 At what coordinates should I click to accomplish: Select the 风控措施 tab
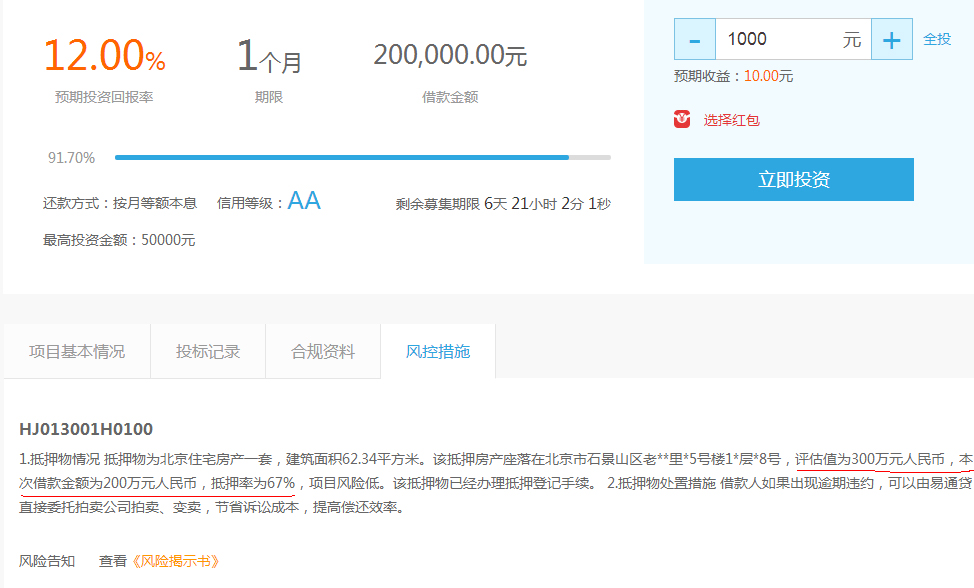438,351
